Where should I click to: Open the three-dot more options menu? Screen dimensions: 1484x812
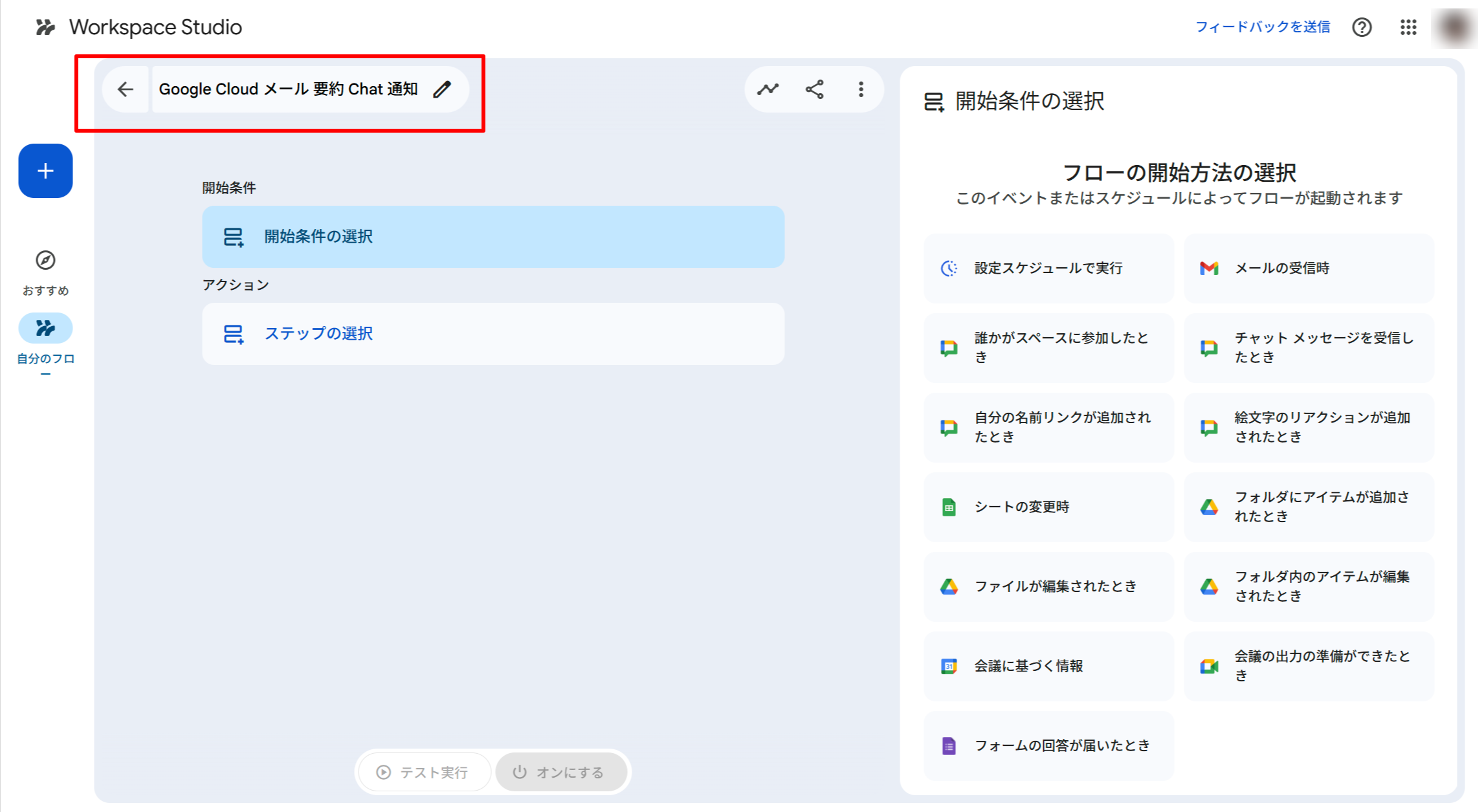pos(861,89)
